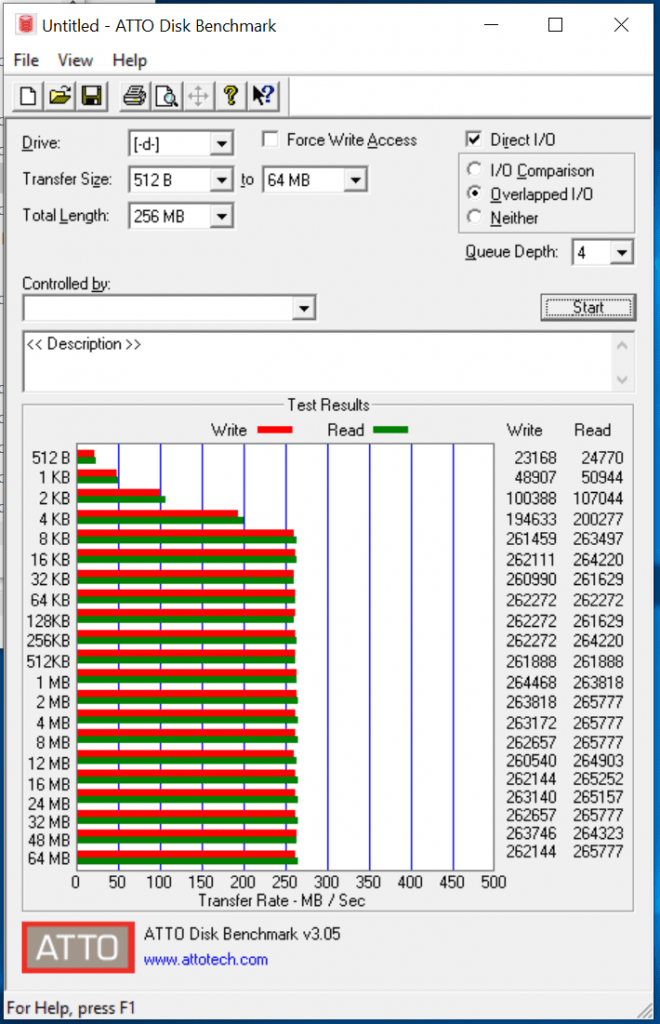Screen dimensions: 660x1024
Task: Click in the Description text box
Action: (317, 362)
